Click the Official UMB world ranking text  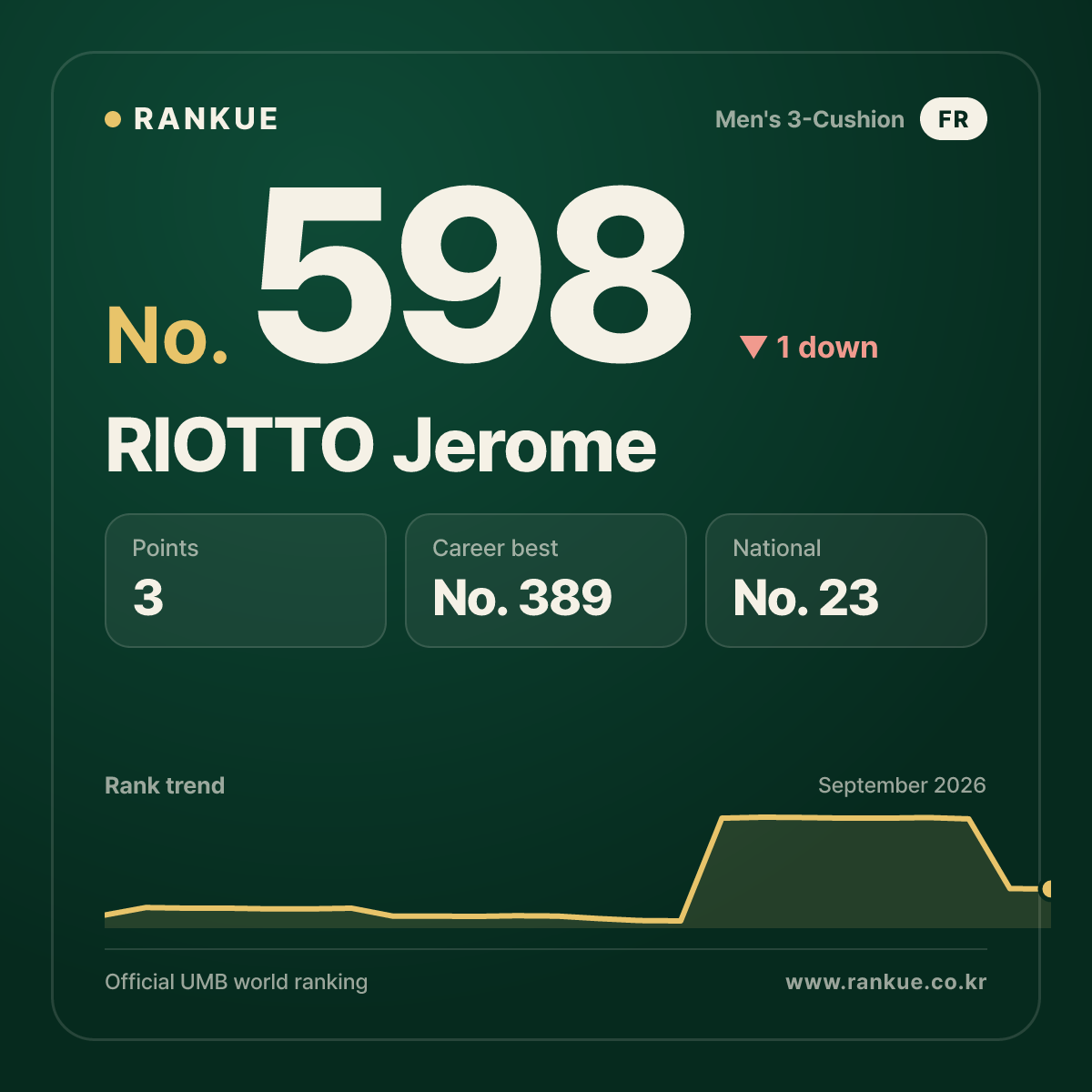tap(237, 982)
